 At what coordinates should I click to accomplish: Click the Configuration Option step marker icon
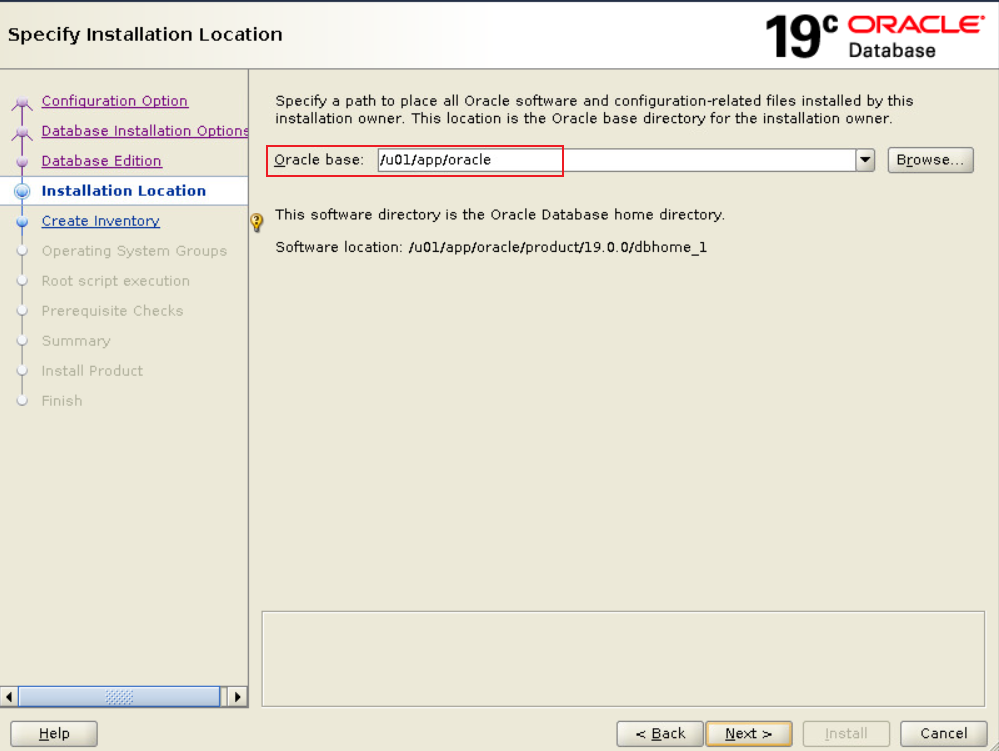coord(22,102)
